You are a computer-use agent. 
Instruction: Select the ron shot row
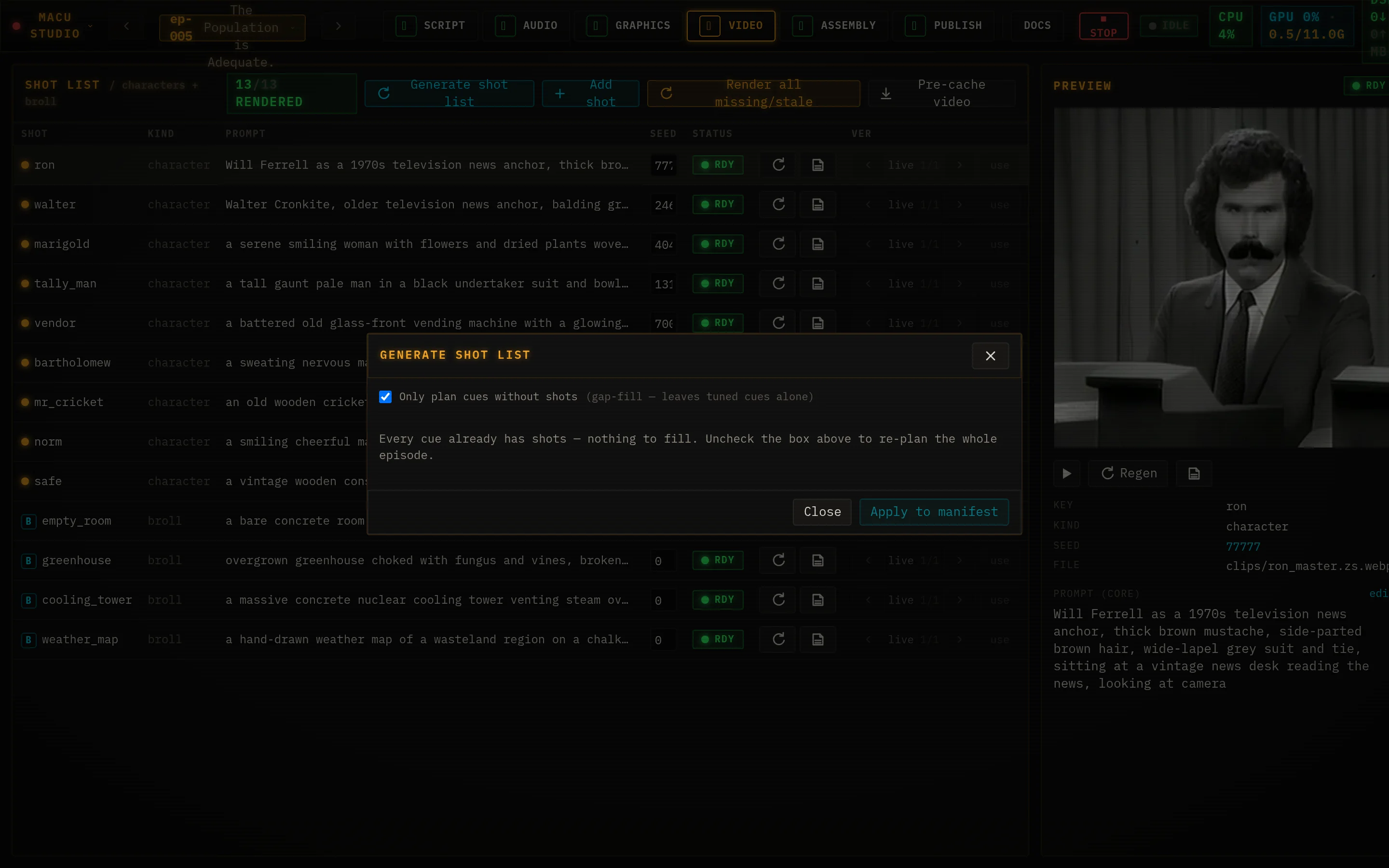[x=519, y=165]
